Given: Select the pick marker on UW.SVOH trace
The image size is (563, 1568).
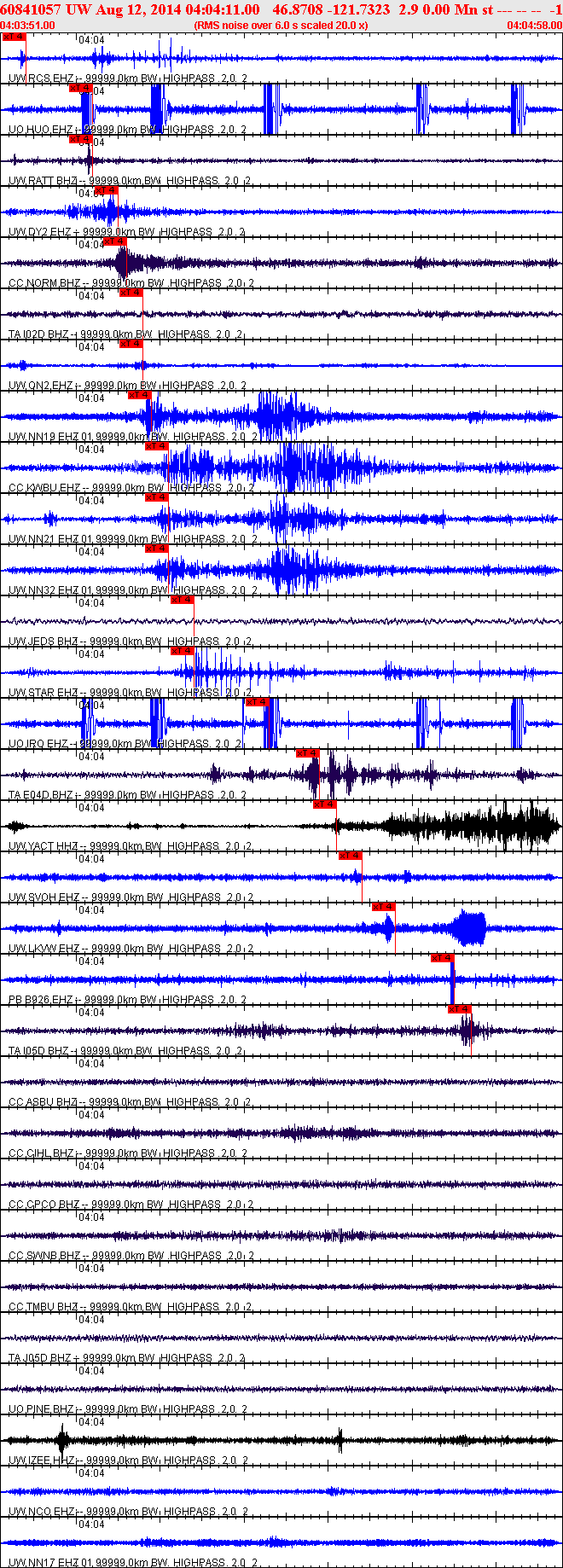Looking at the screenshot, I should (350, 856).
